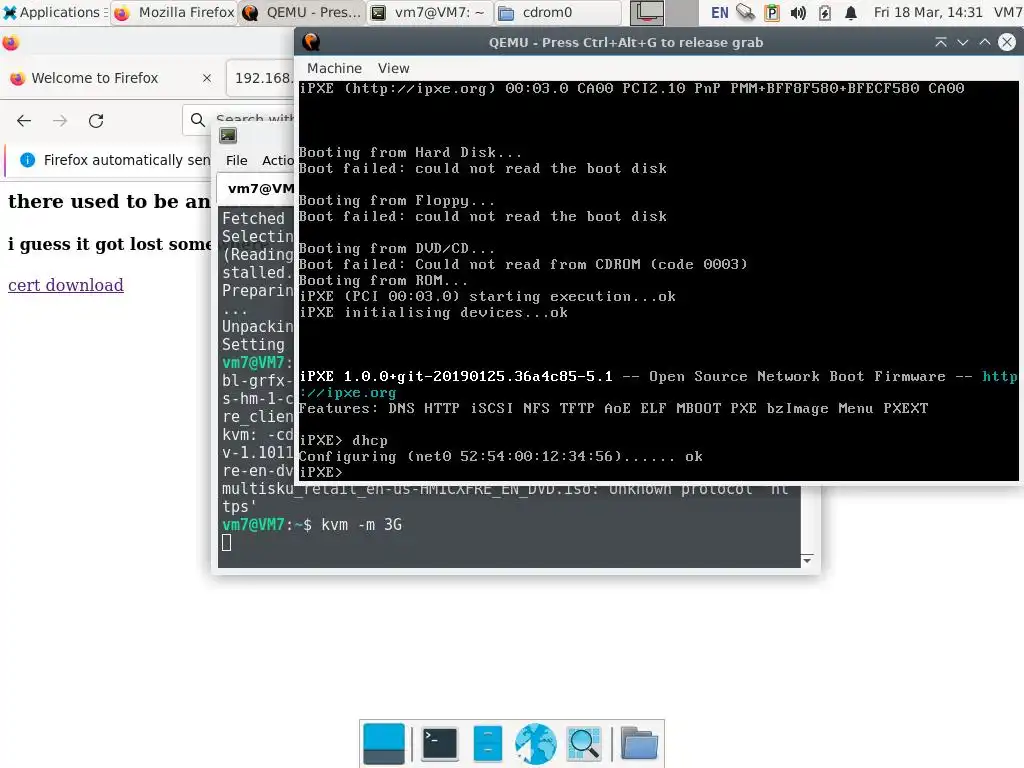Open the View menu in QEMU
Viewport: 1024px width, 768px height.
[x=393, y=68]
